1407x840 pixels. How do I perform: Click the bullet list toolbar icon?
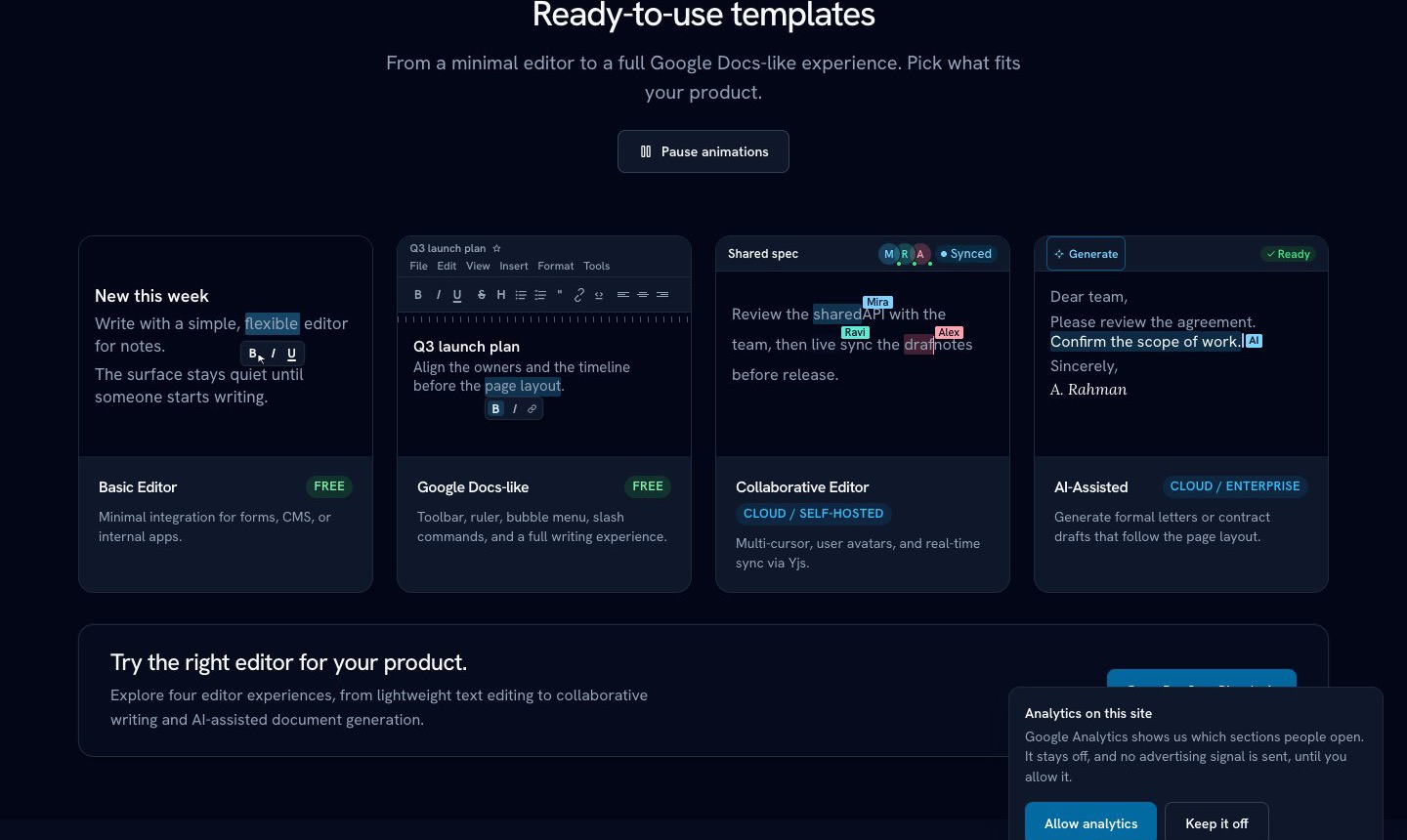[521, 295]
